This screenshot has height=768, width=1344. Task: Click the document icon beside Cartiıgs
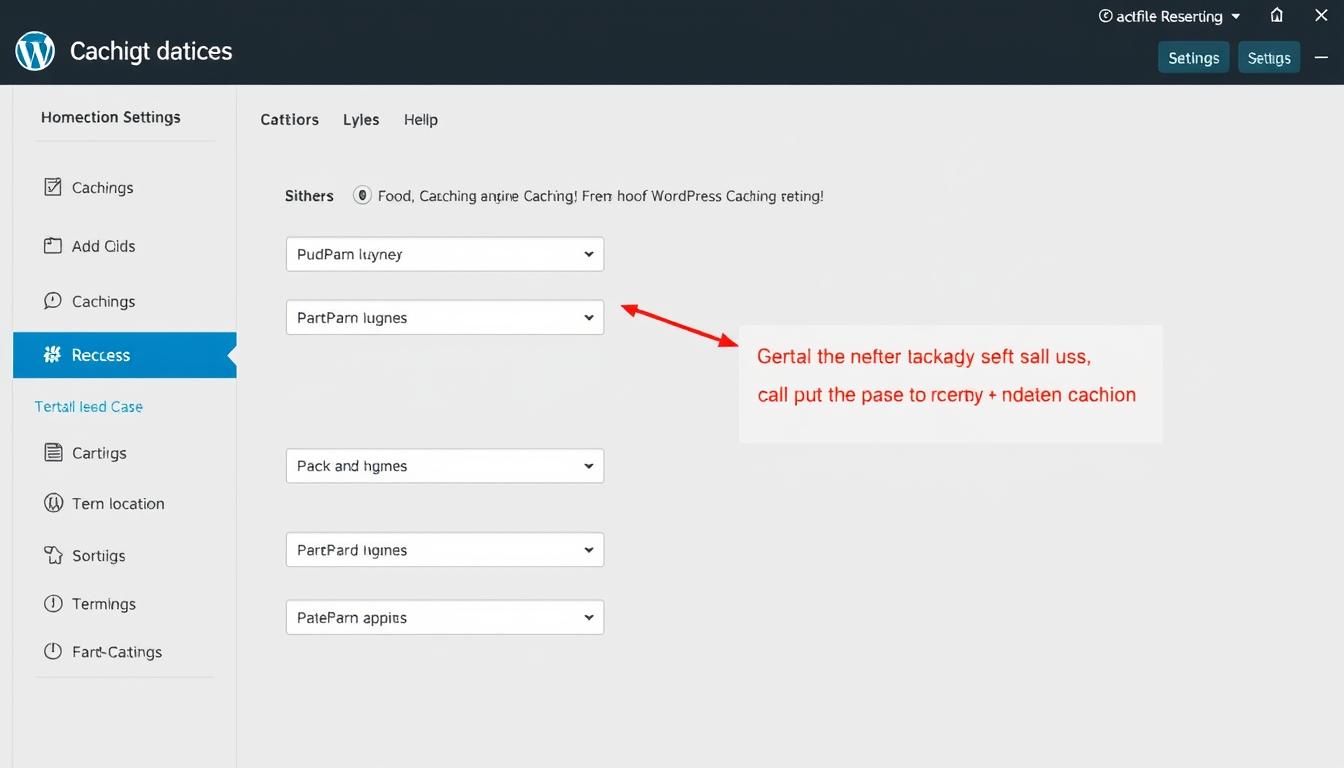click(53, 453)
